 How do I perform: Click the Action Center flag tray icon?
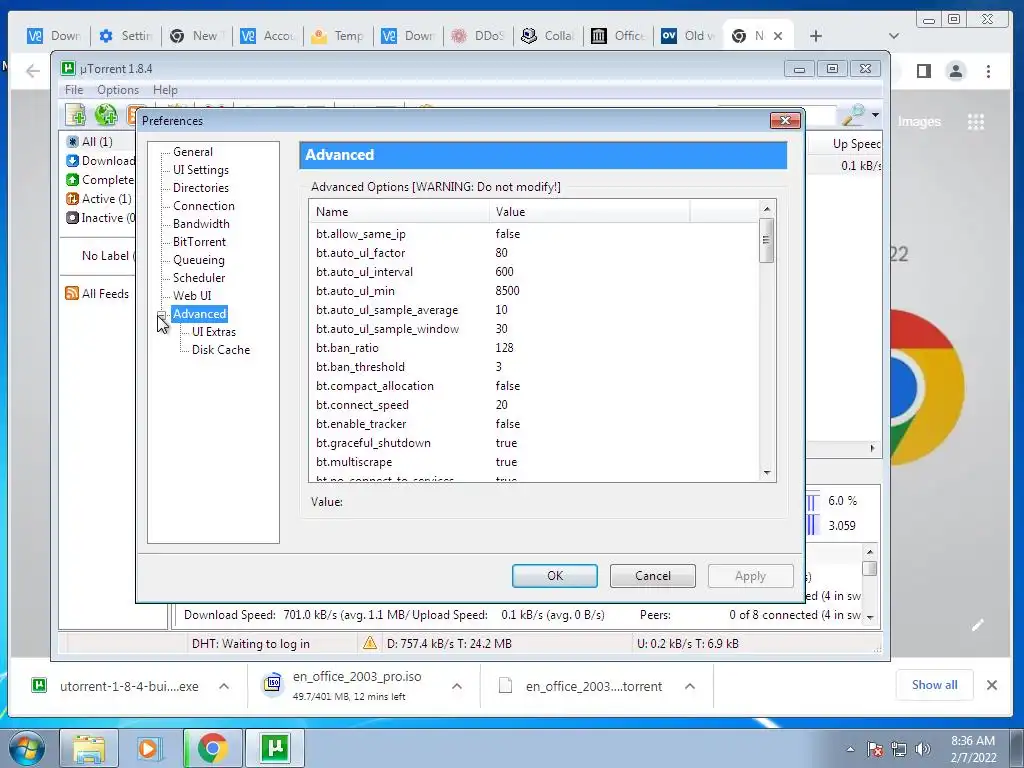874,749
